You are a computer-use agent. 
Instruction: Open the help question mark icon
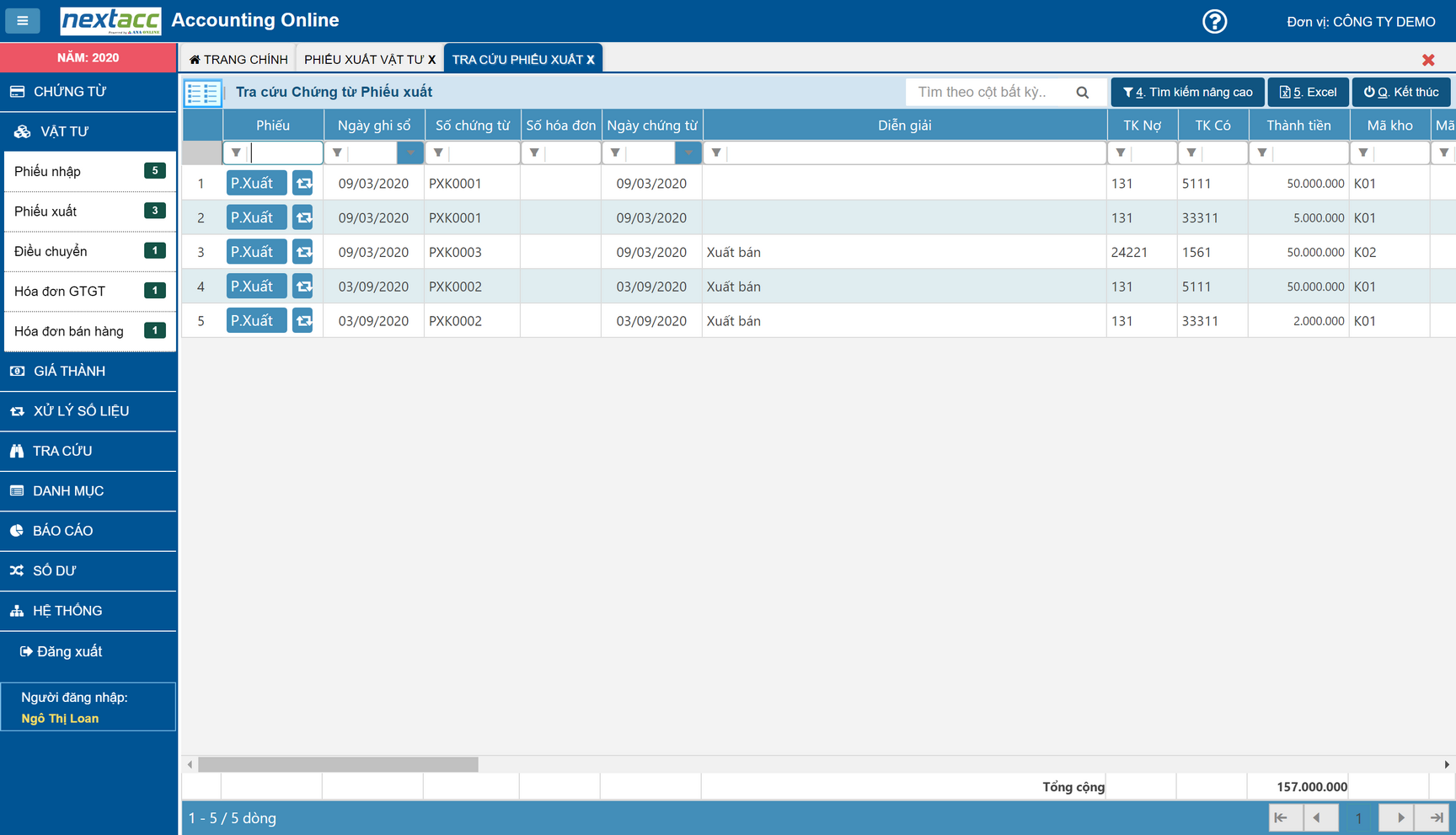[x=1214, y=21]
